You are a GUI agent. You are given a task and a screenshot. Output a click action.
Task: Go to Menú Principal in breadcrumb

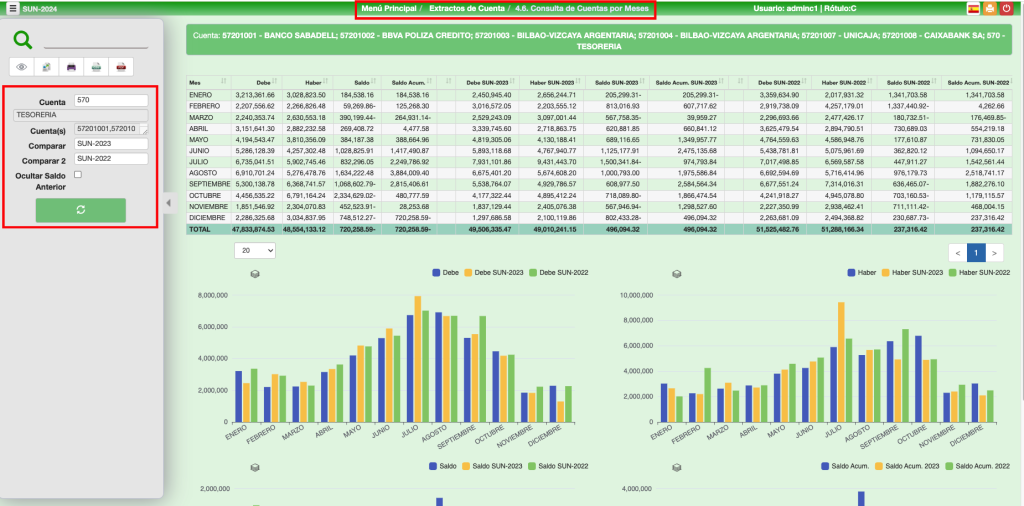[x=390, y=8]
